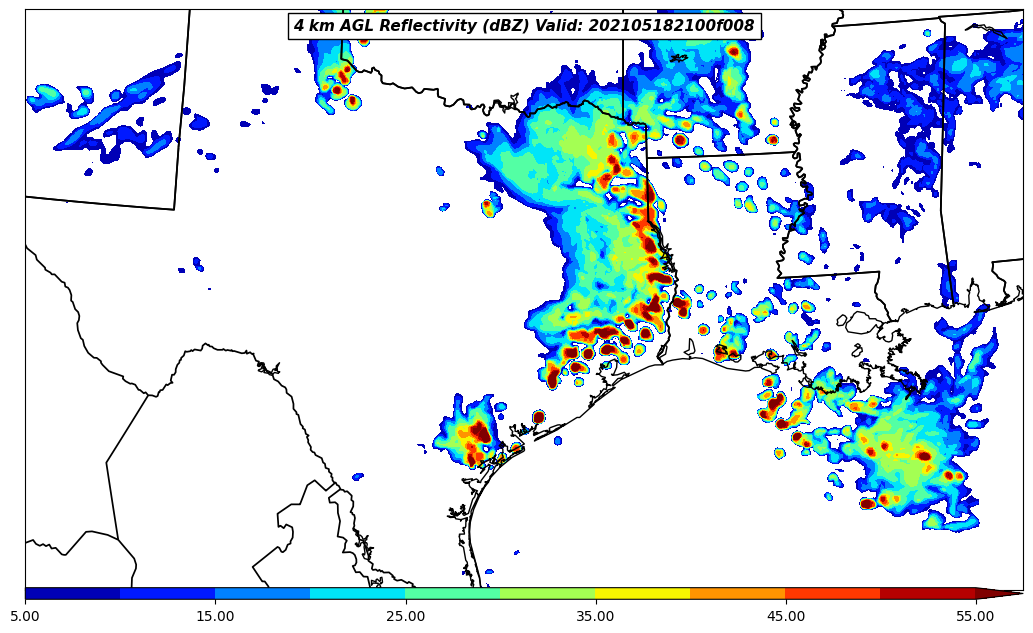Click the 15.00 colorbar tick label
This screenshot has height=633, width=1033.
click(x=215, y=616)
